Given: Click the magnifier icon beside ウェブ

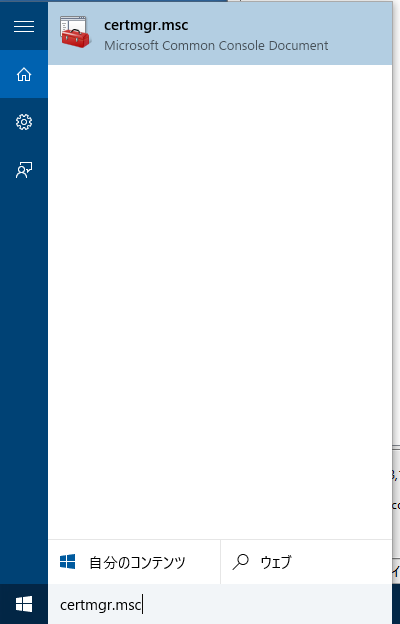Looking at the screenshot, I should tap(240, 562).
